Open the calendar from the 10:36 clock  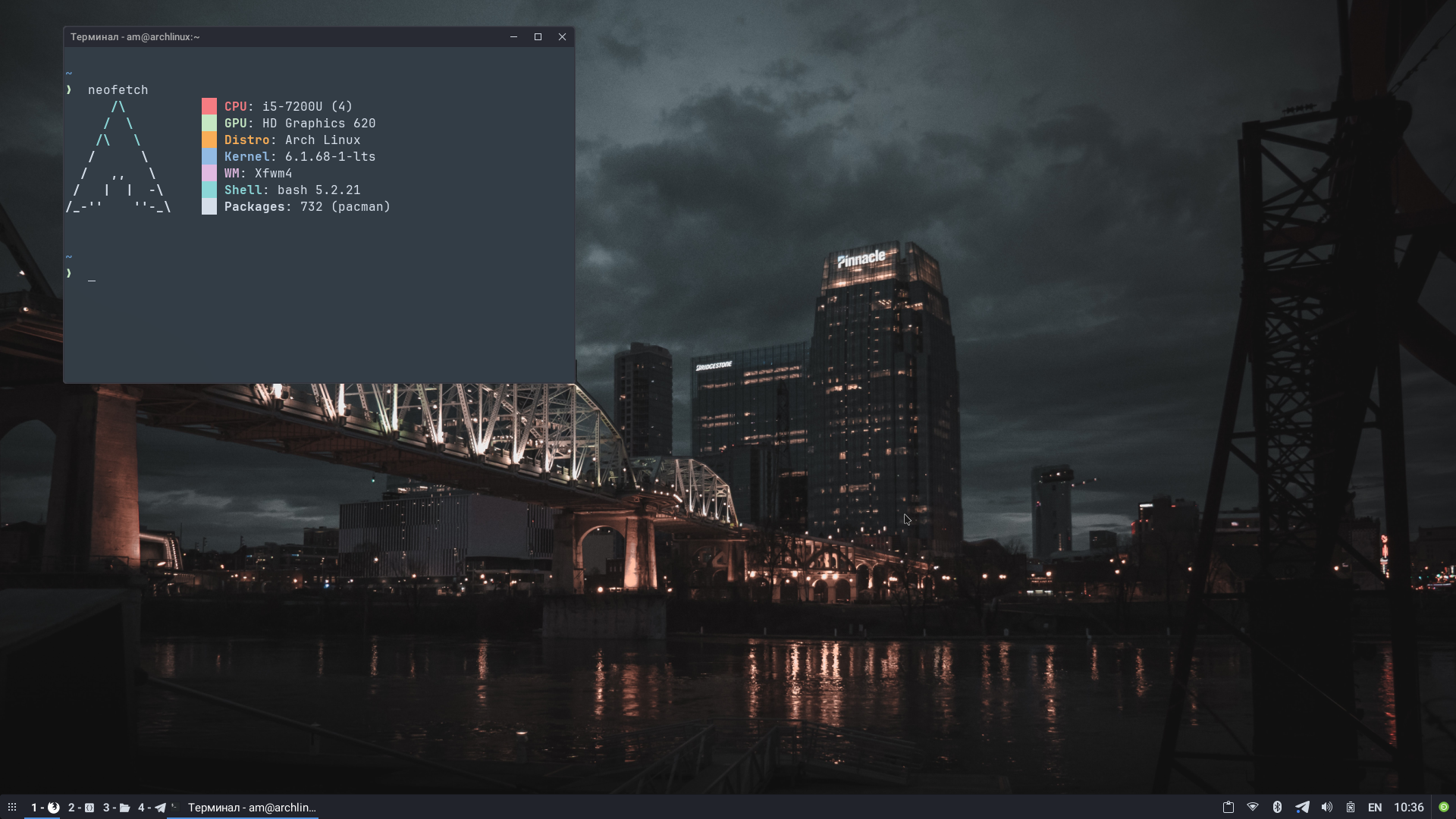[x=1409, y=807]
